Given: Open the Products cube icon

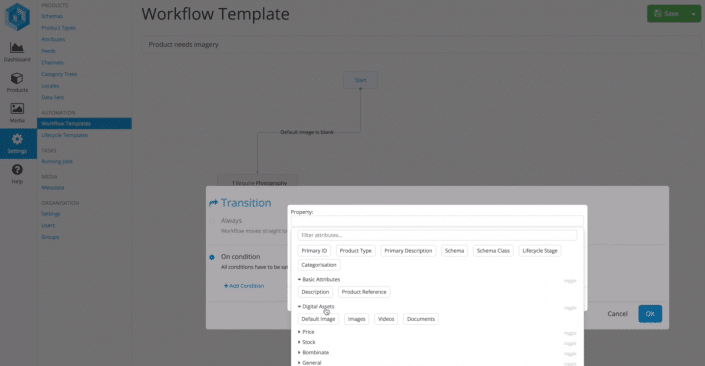Looking at the screenshot, I should tap(17, 78).
